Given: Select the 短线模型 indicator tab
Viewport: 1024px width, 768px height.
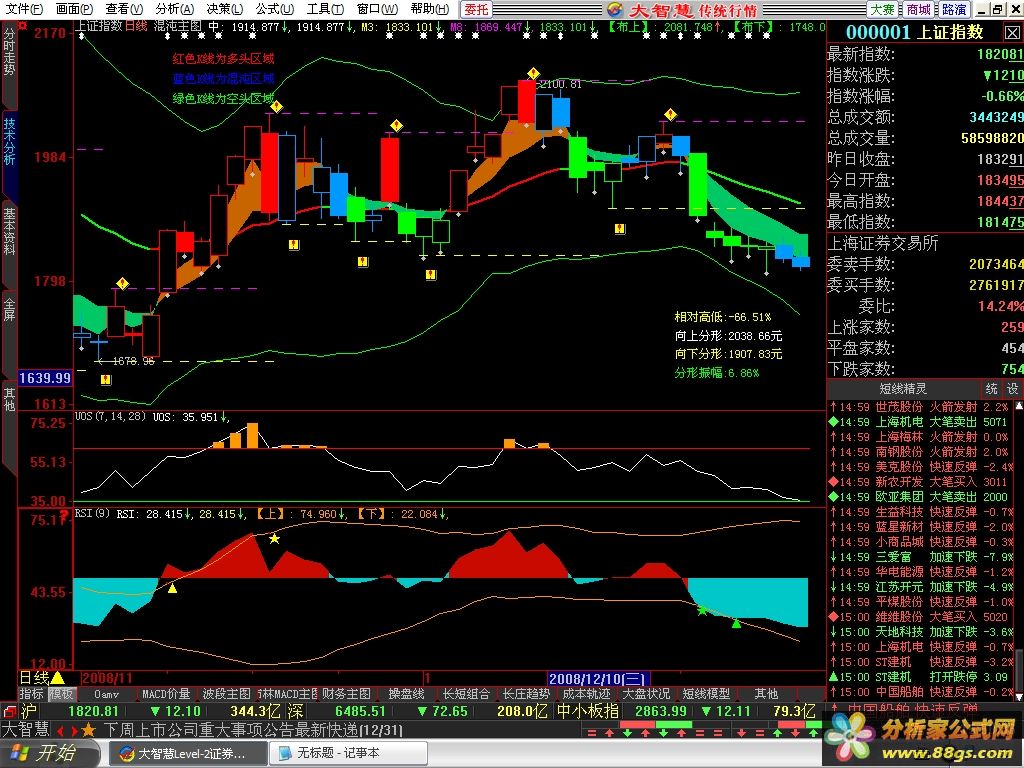Looking at the screenshot, I should point(706,694).
